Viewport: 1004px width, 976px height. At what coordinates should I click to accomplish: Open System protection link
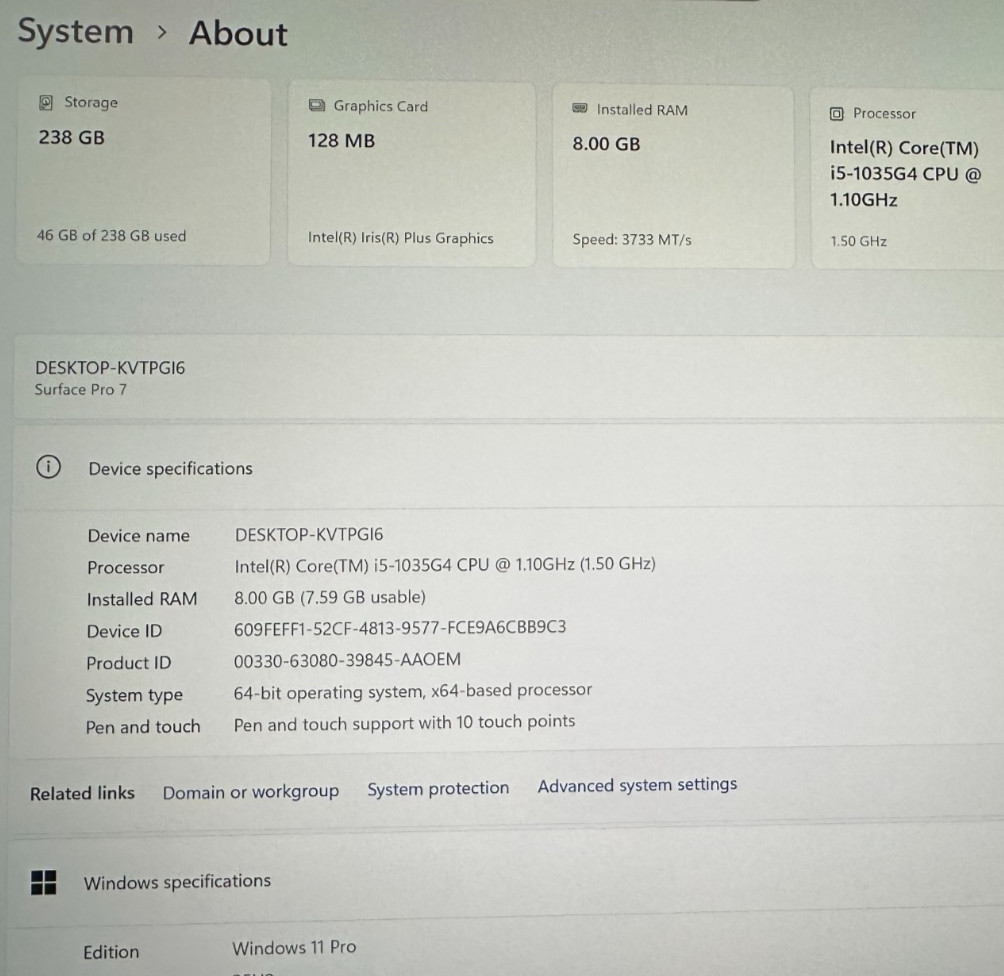tap(438, 788)
